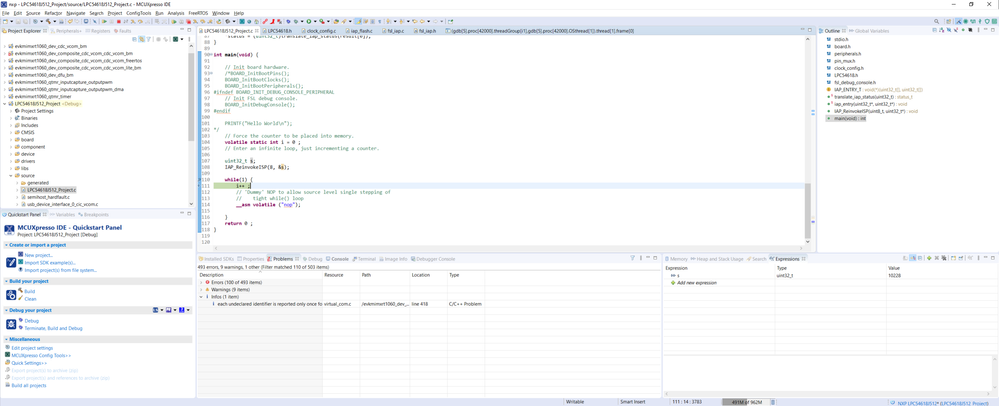Image resolution: width=999 pixels, height=406 pixels.
Task: Click the Filter icon in Problems view toolbar
Action: pos(633,257)
